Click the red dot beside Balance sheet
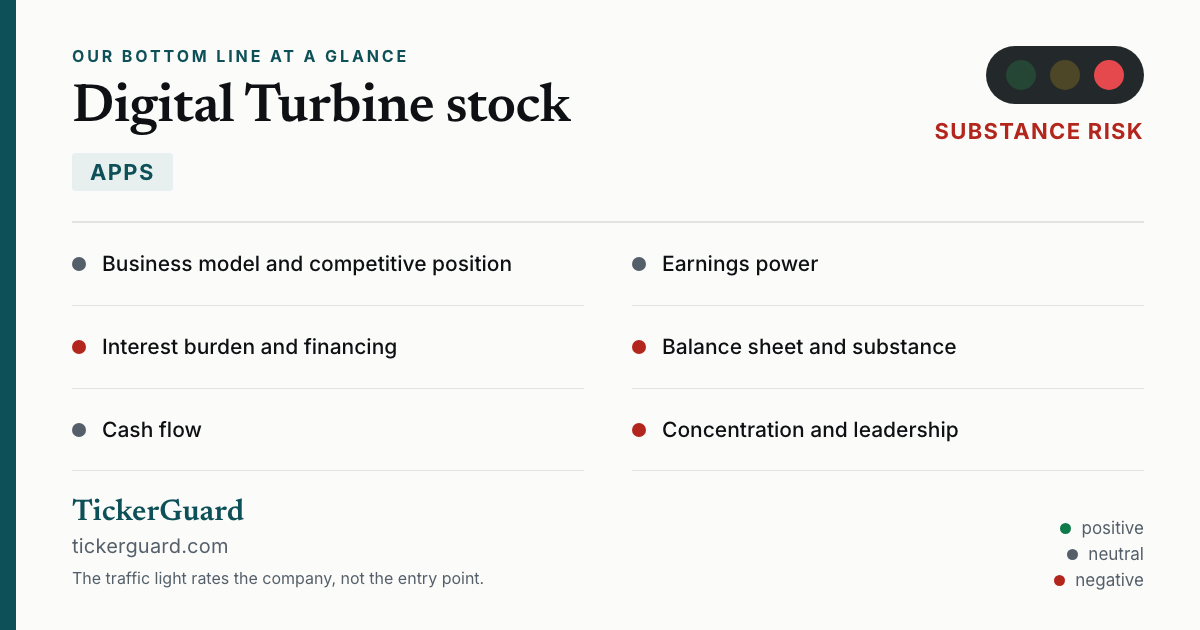The image size is (1200, 630). pos(639,347)
